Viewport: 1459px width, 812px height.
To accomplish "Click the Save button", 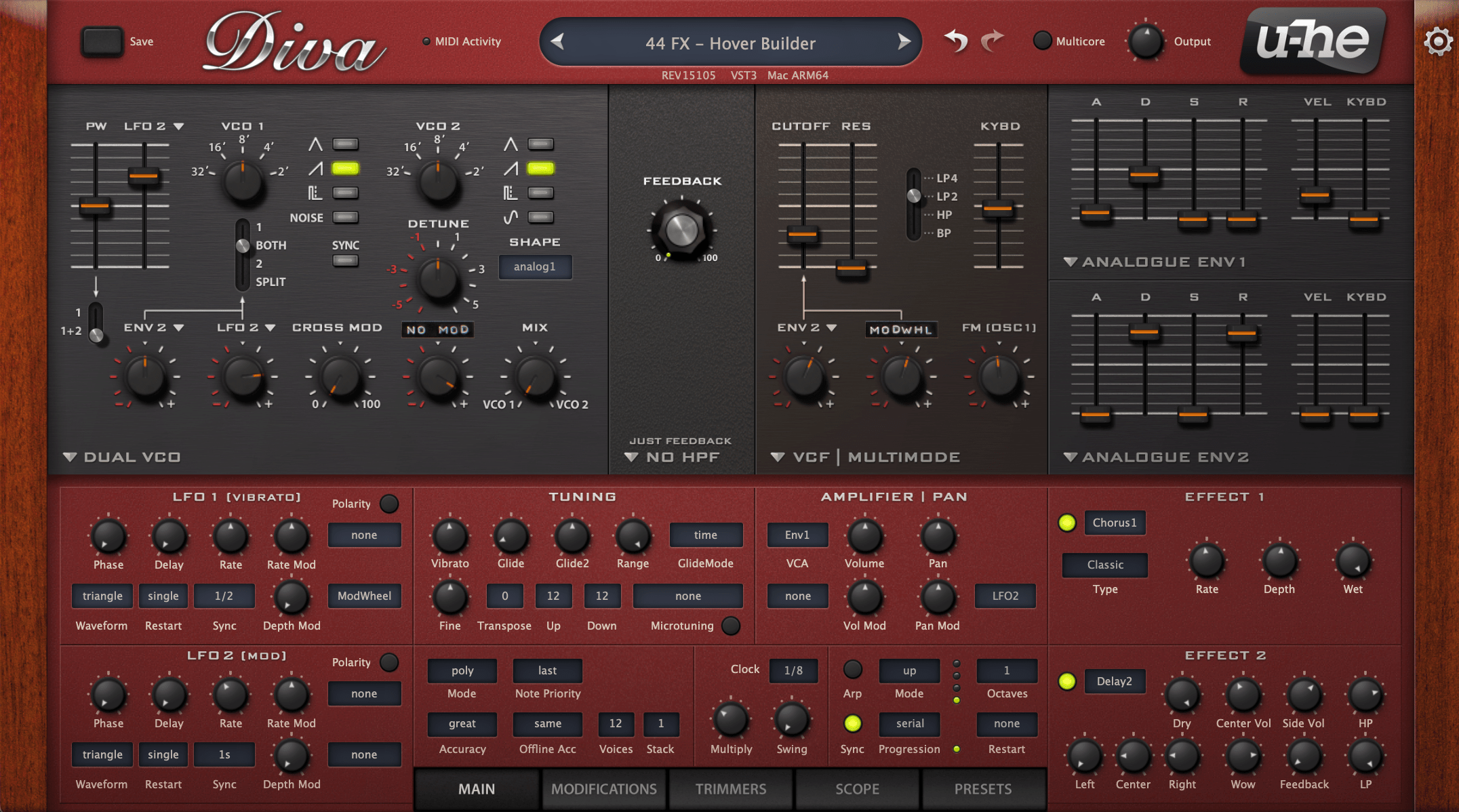I will click(x=102, y=41).
